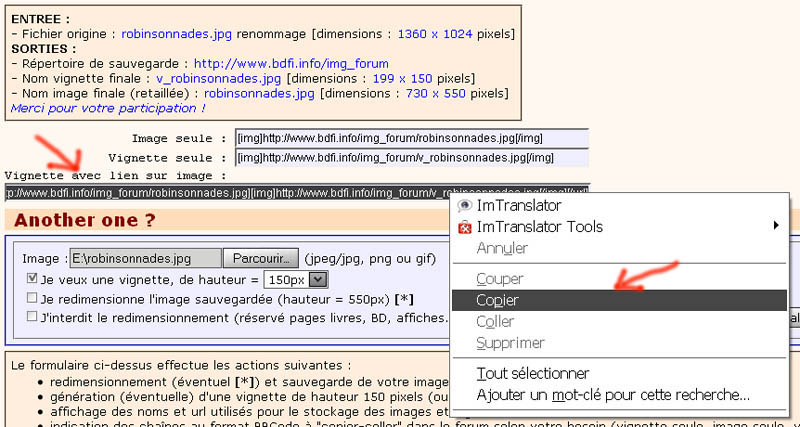Toggle the 'Je veux une vignette' checkbox
Image resolution: width=800 pixels, height=427 pixels.
[32, 279]
